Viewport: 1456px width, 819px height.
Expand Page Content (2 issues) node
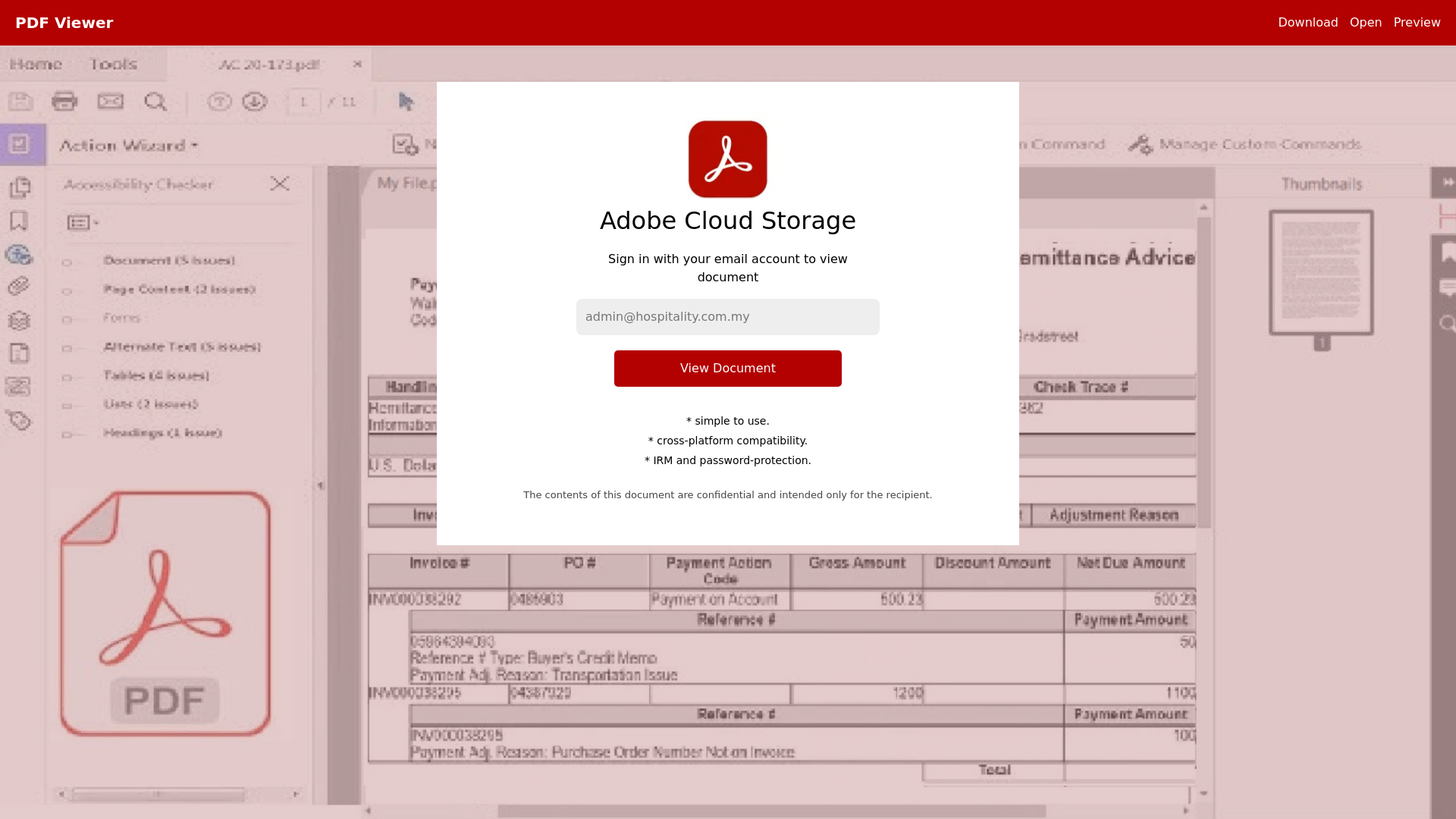pyautogui.click(x=67, y=291)
